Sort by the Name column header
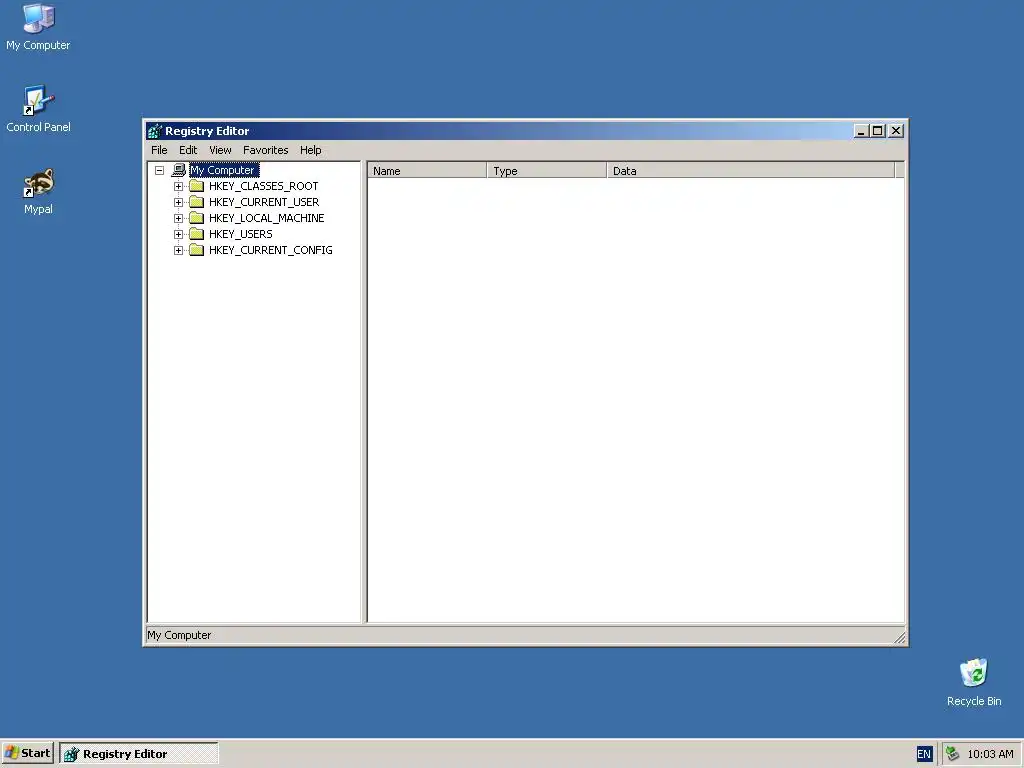 click(427, 170)
